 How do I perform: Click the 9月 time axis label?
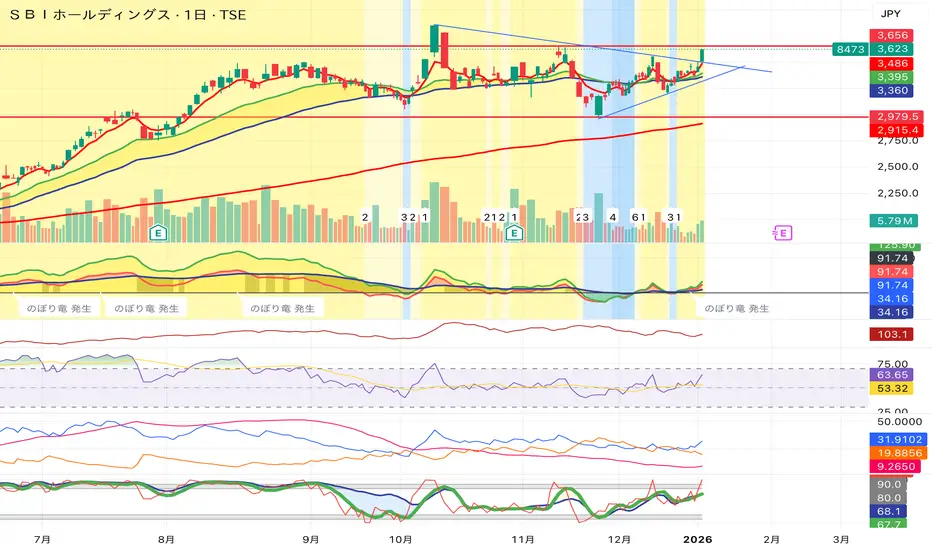(x=310, y=539)
